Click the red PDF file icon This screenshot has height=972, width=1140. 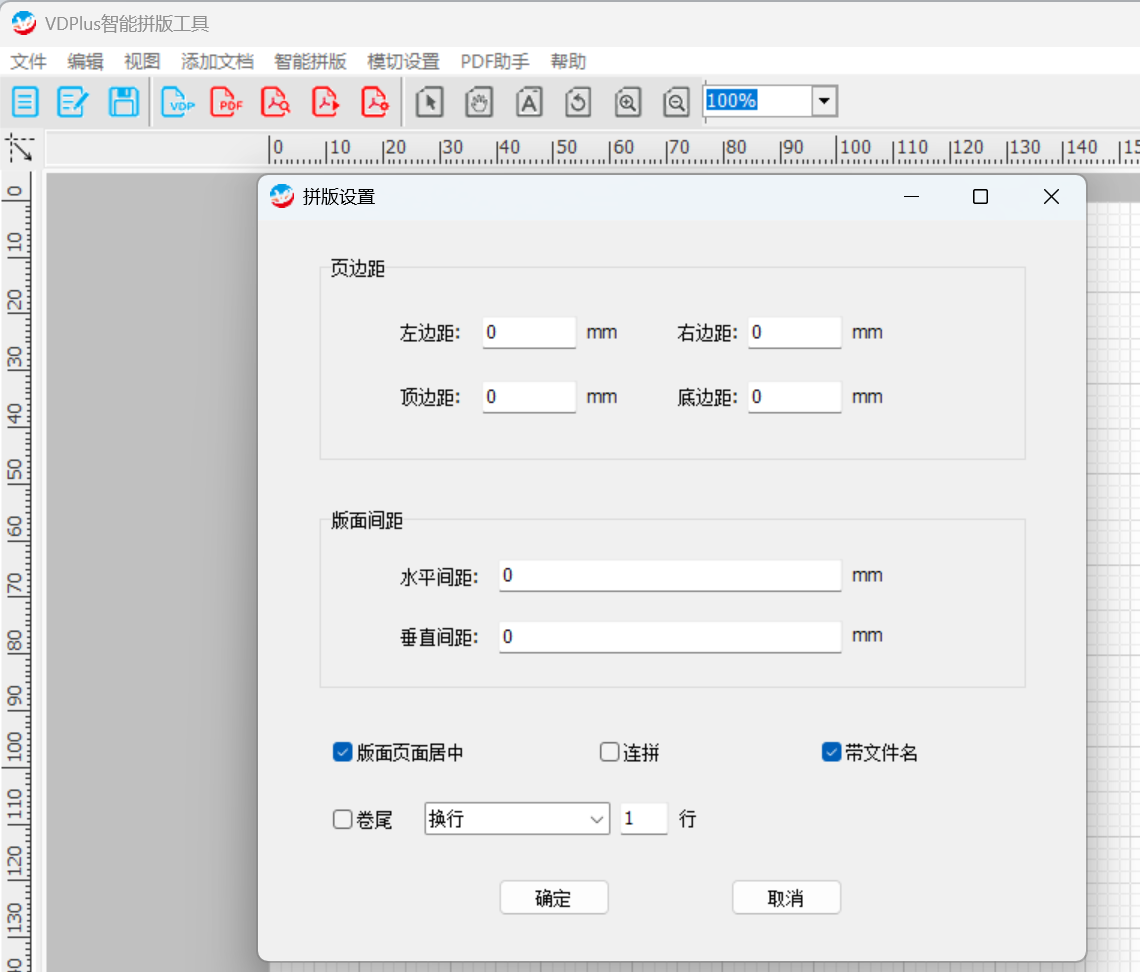pos(226,102)
